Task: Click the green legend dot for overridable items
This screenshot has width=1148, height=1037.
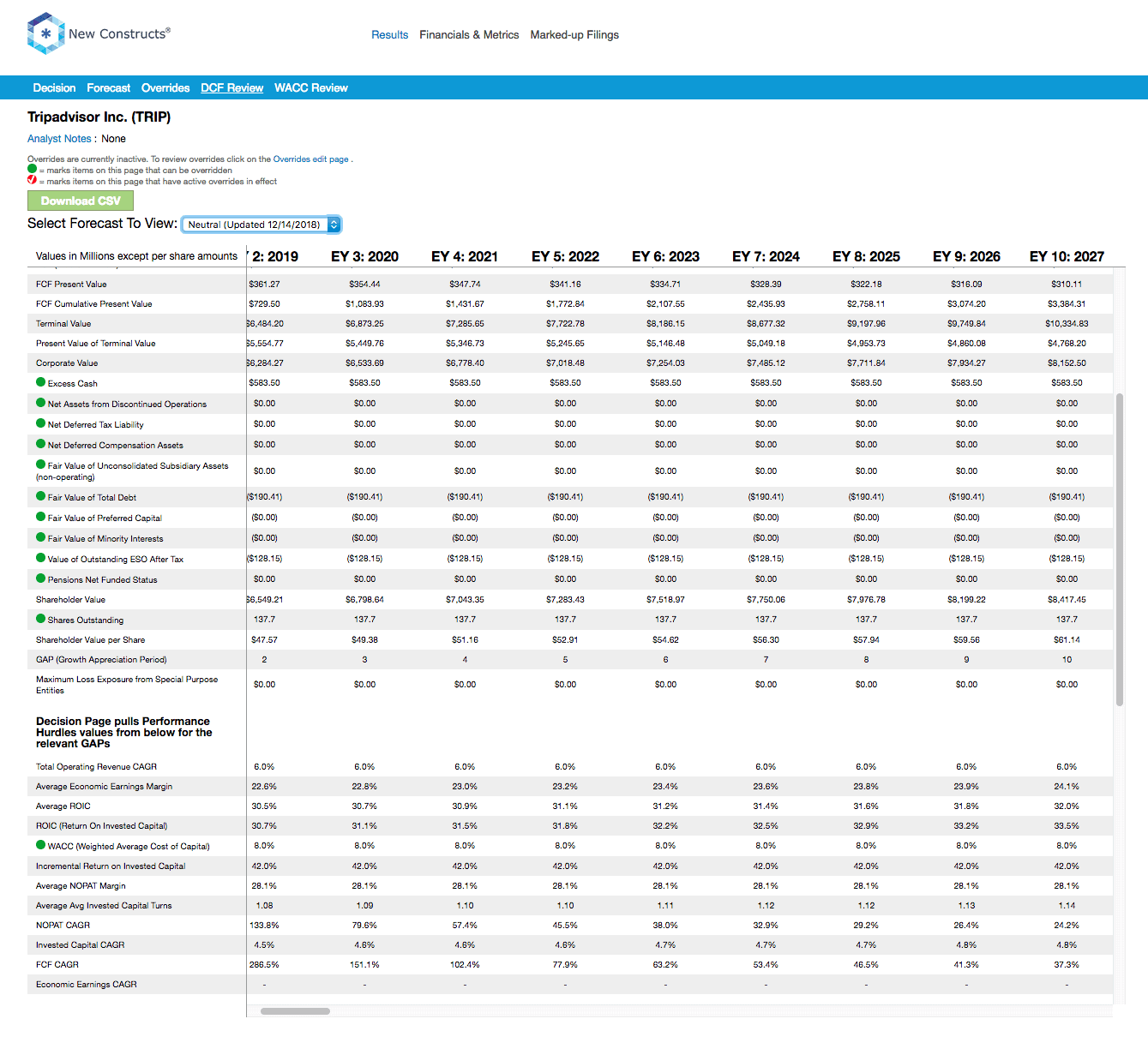Action: [x=32, y=169]
